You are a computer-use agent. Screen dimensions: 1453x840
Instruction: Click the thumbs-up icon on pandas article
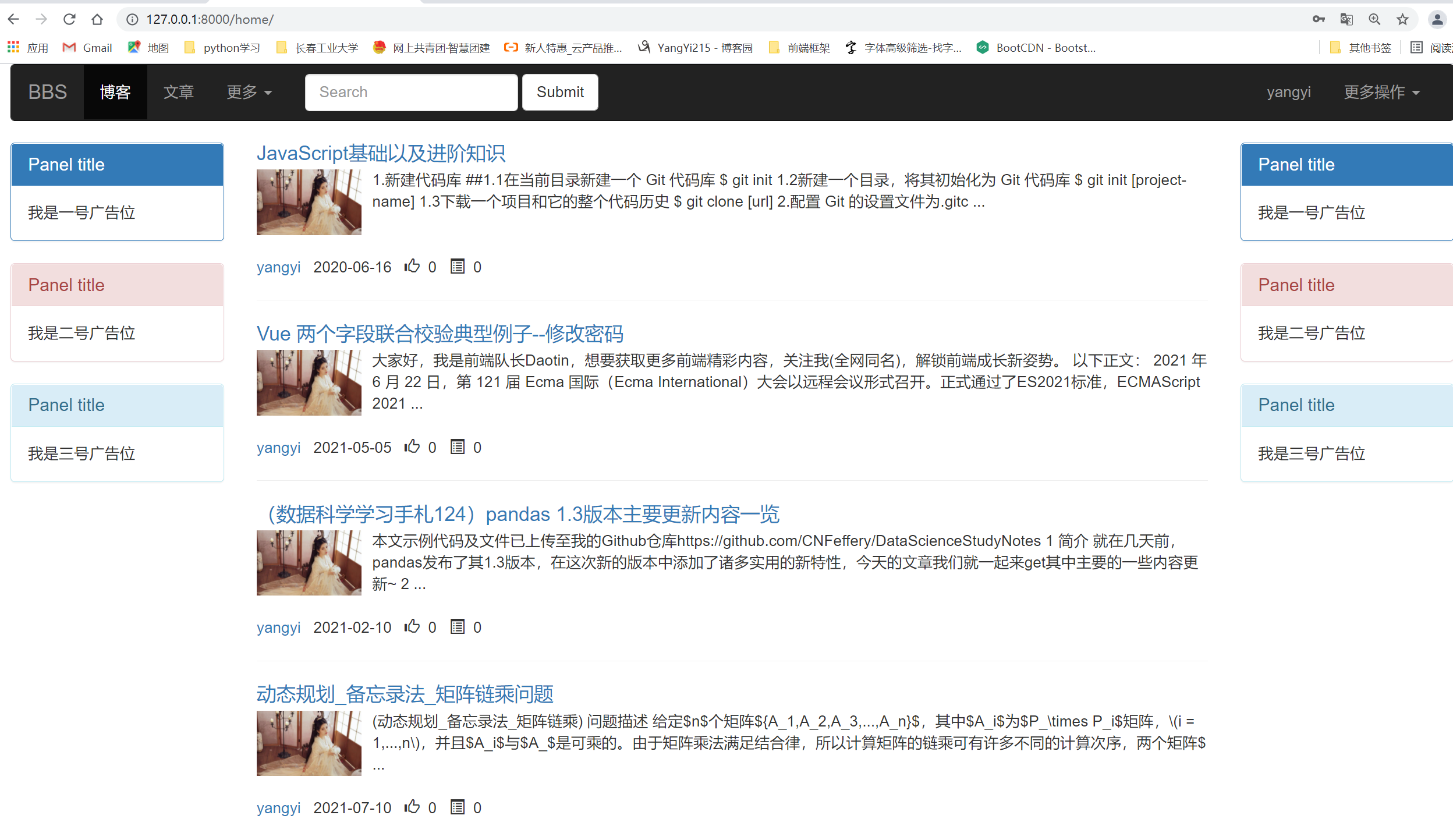412,626
